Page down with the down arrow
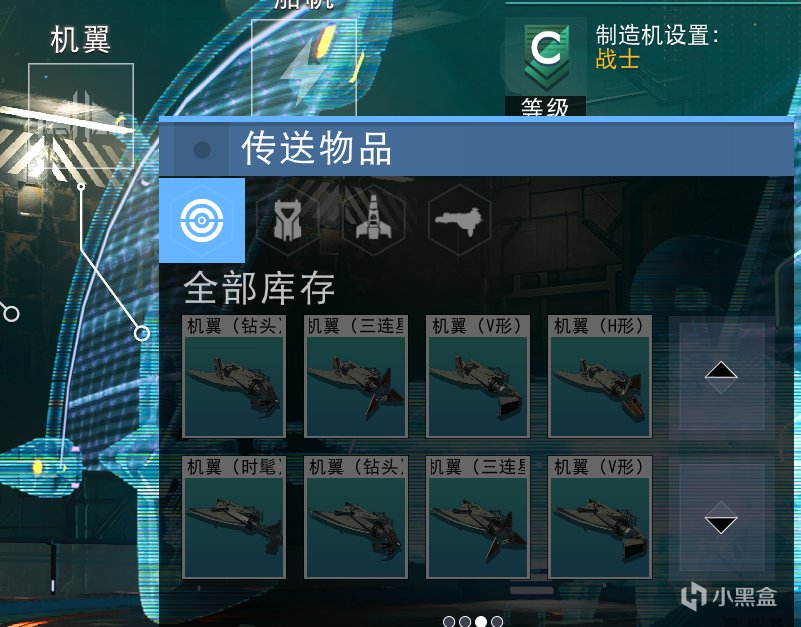Viewport: 801px width, 627px height. click(721, 517)
